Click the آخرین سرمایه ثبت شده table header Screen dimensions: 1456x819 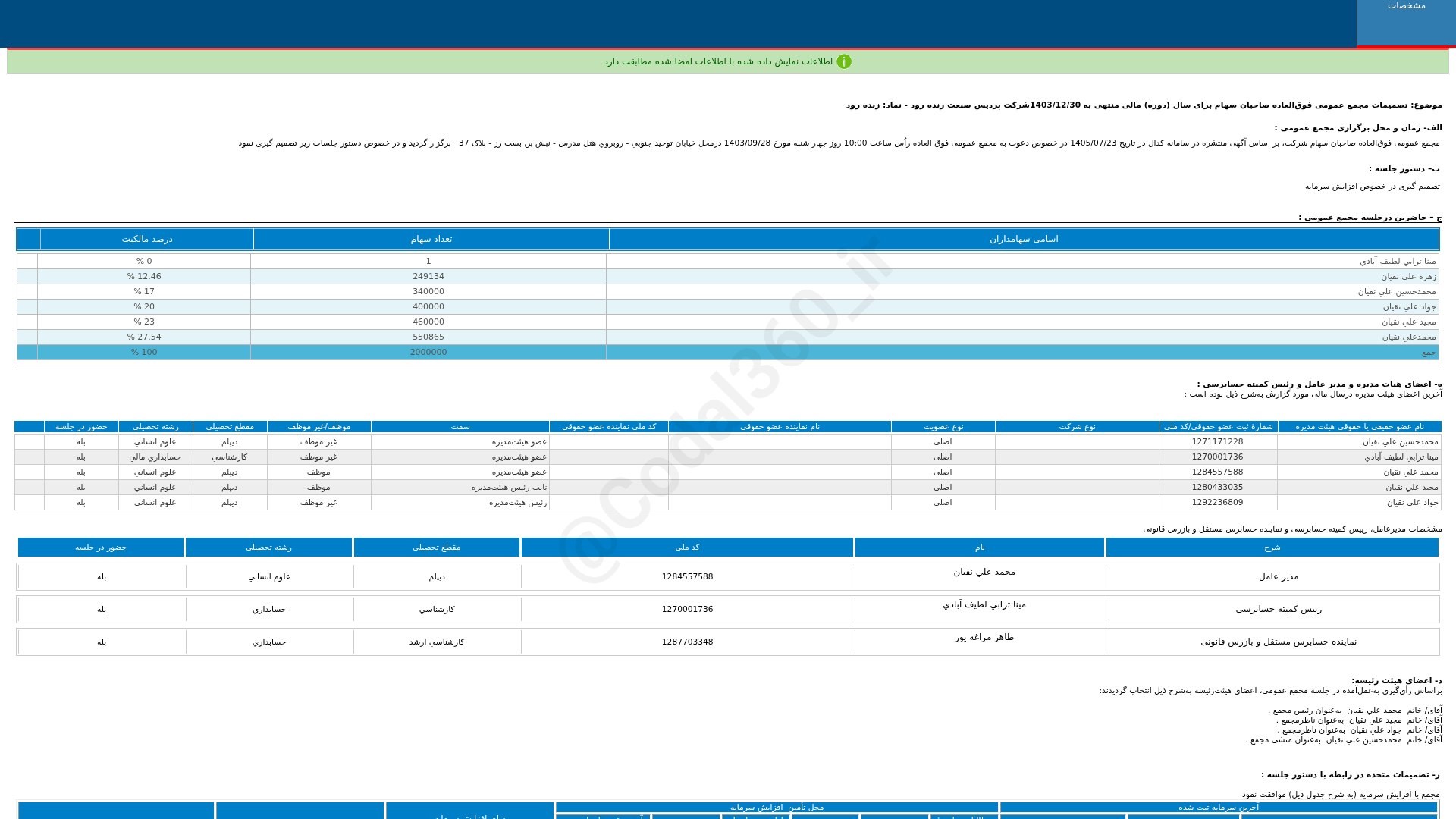click(1219, 808)
